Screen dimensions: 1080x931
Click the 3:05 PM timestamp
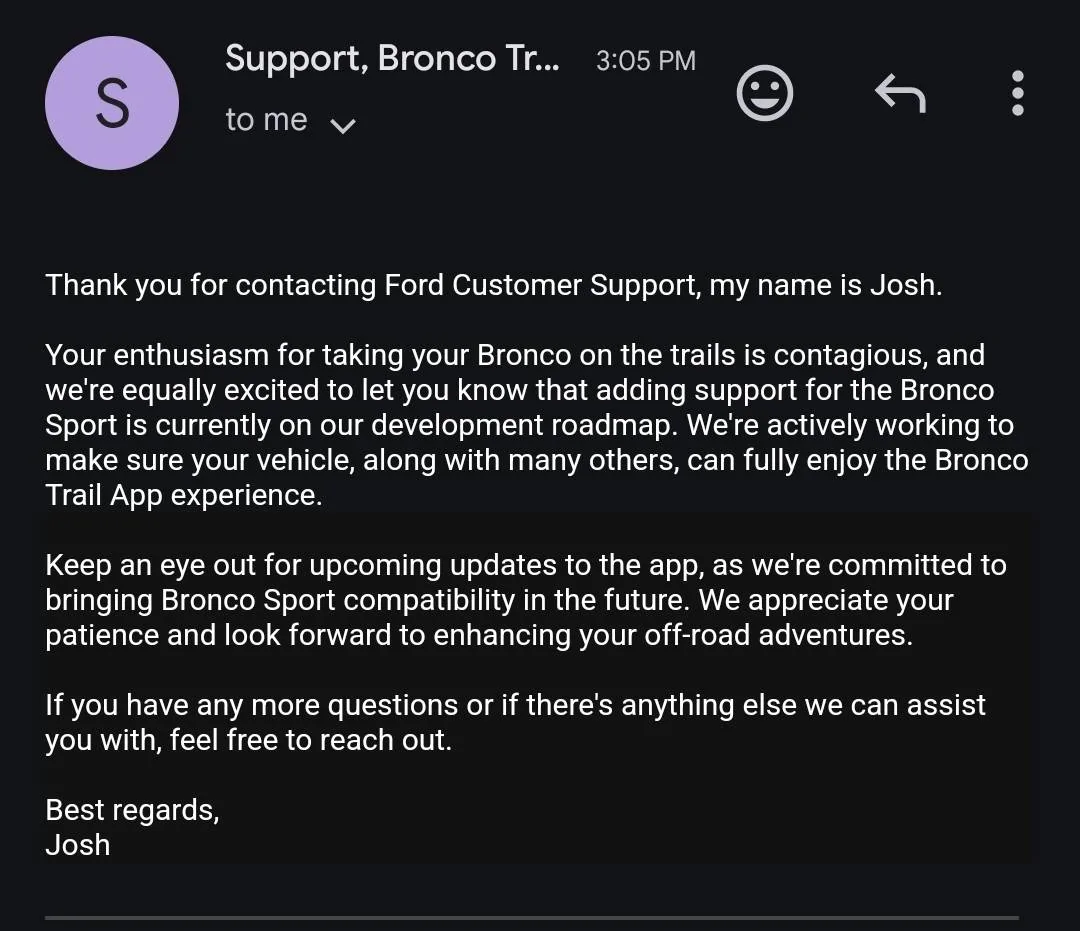tap(645, 60)
